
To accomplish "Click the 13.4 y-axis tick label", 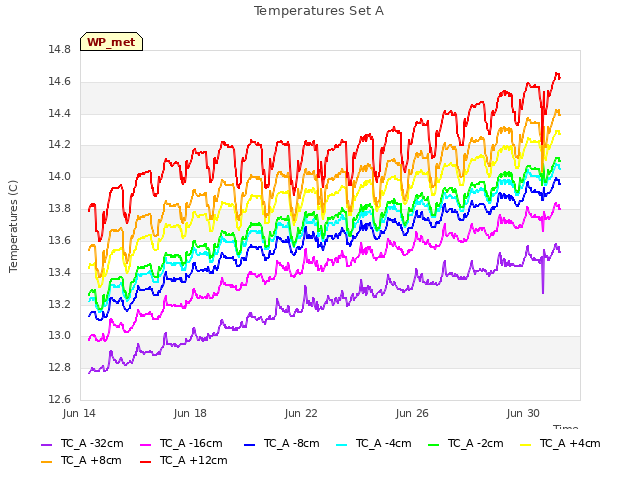I will [60, 272].
